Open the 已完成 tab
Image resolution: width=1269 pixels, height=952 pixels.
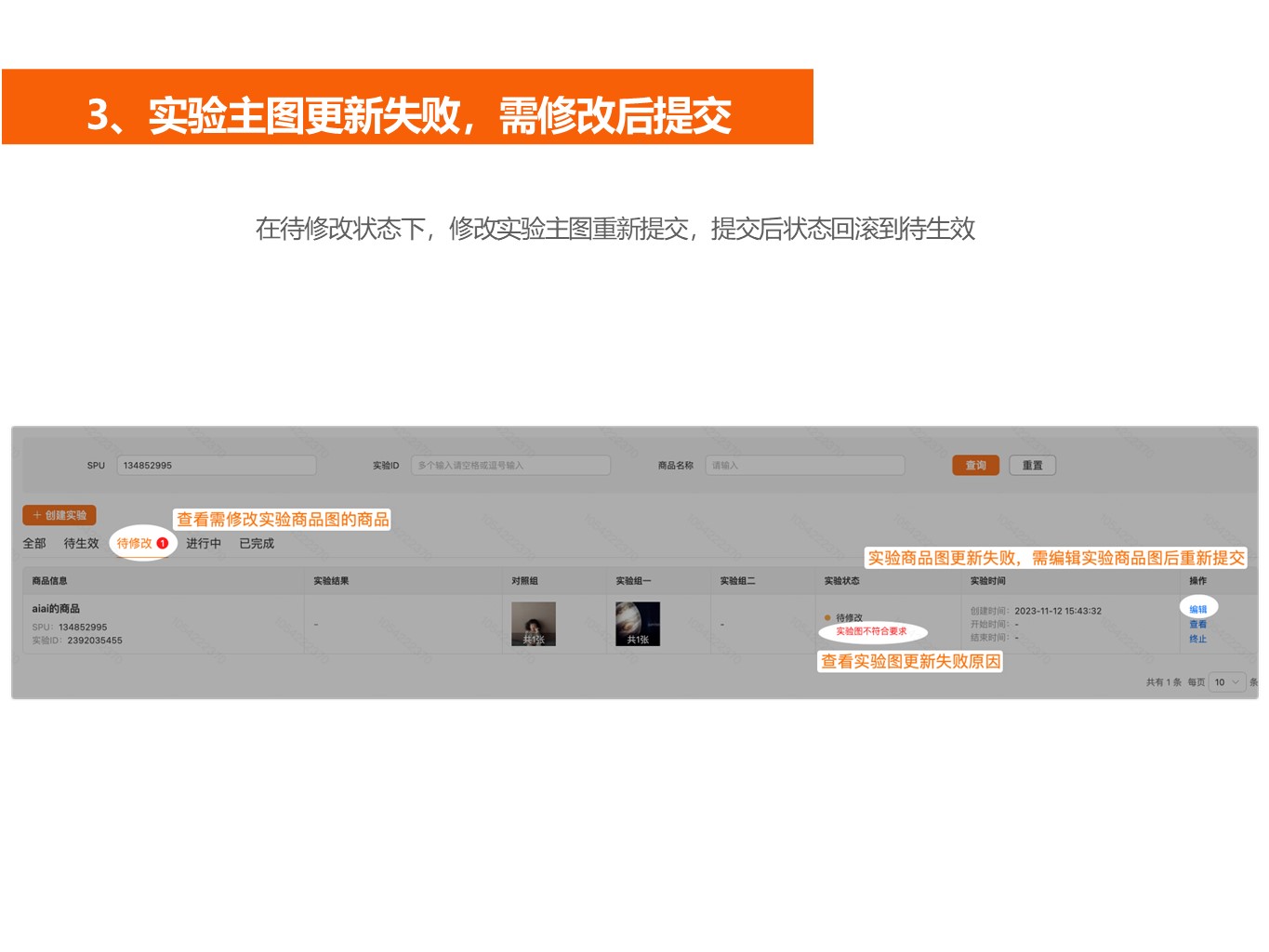[257, 544]
